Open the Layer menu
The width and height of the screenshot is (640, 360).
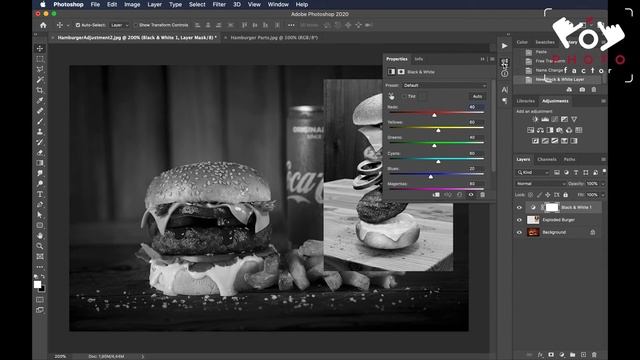(x=154, y=4)
